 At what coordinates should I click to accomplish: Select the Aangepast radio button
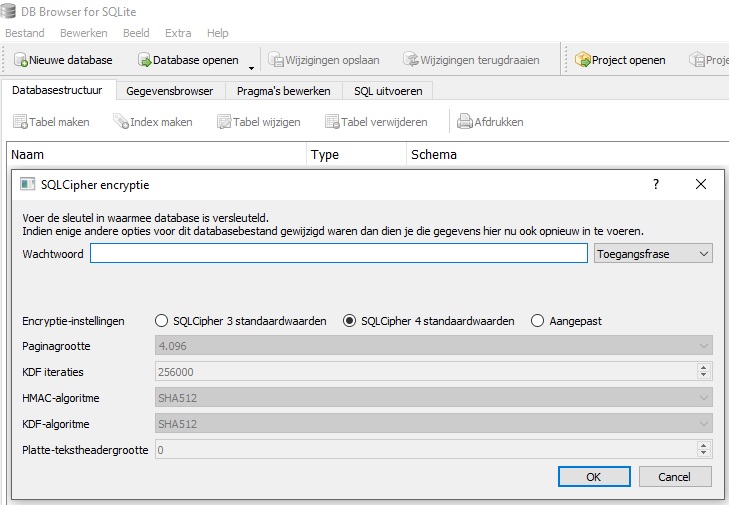pyautogui.click(x=537, y=321)
